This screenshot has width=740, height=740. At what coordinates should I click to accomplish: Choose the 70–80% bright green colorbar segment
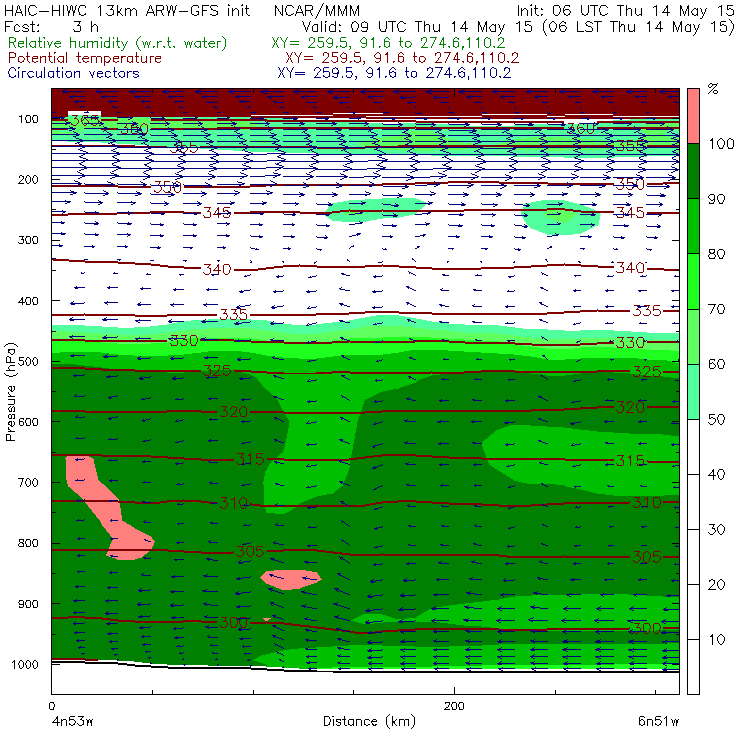[x=693, y=281]
